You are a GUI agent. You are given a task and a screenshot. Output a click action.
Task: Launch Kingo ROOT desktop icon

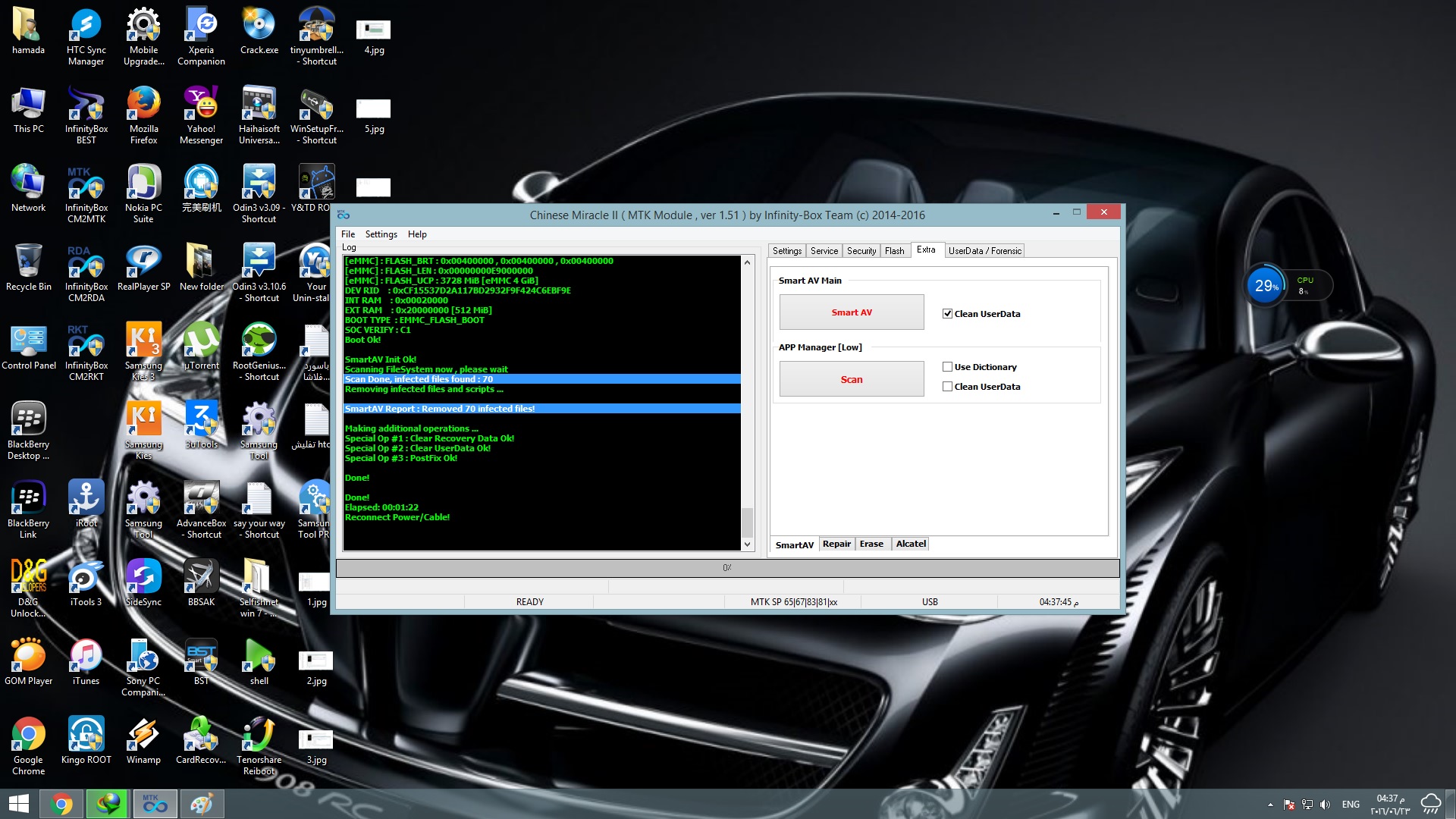86,740
